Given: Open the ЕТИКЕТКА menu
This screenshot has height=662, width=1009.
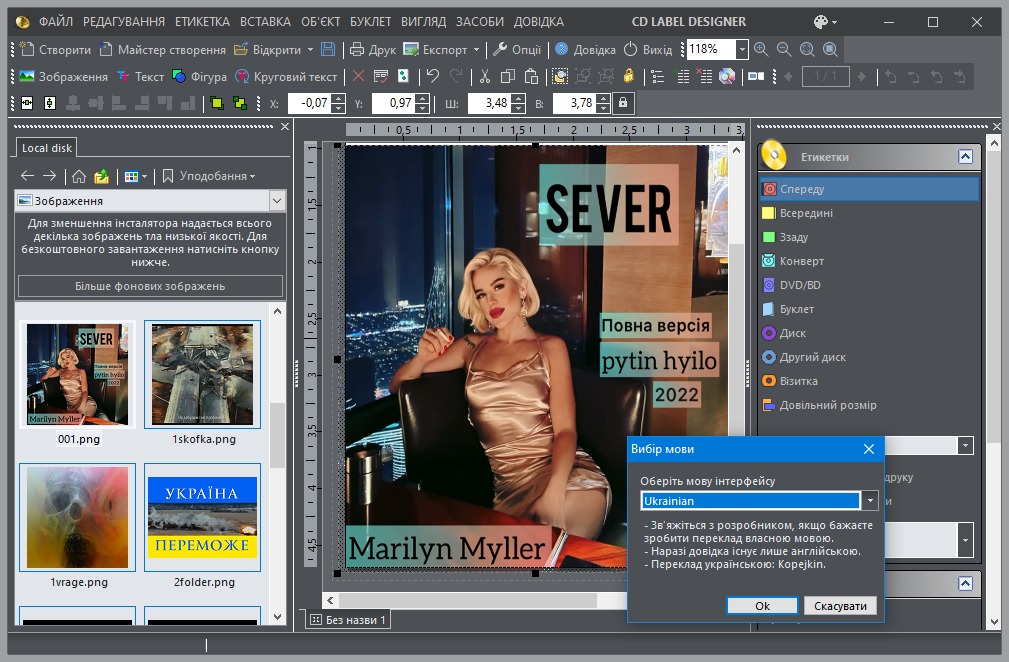Looking at the screenshot, I should pos(202,22).
